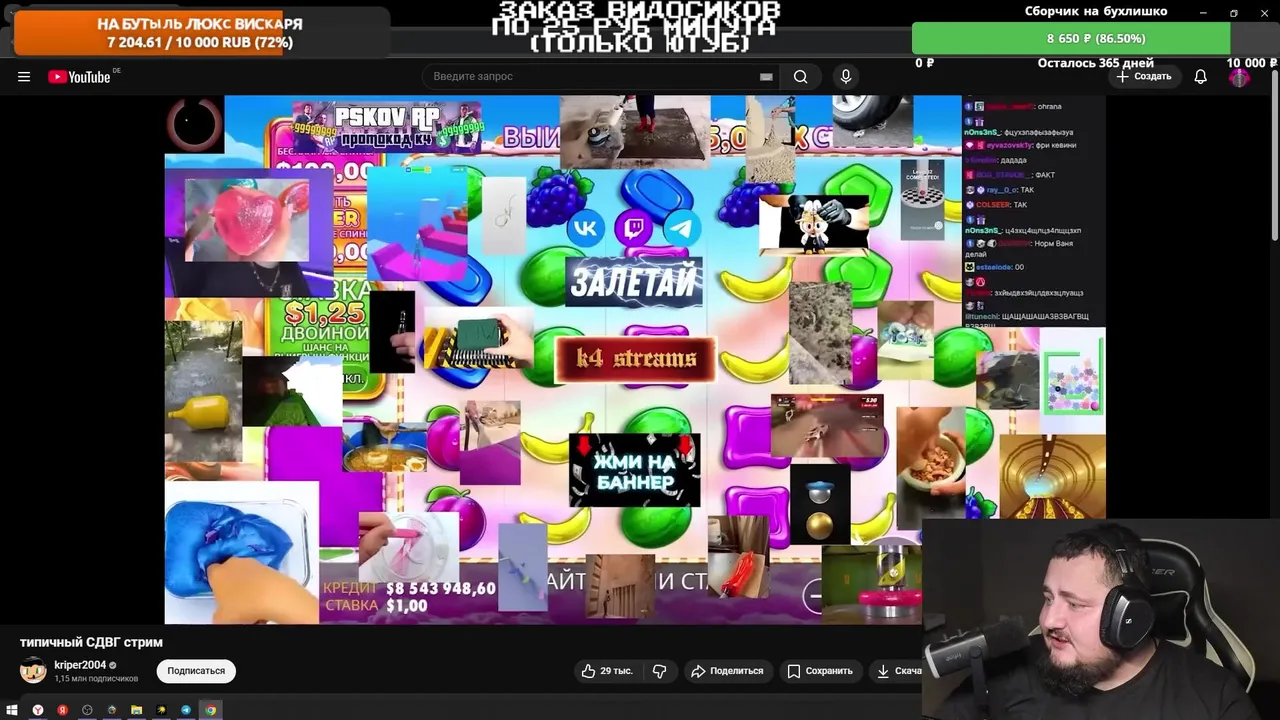Viewport: 1280px width, 720px height.
Task: Open File Explorer from the taskbar
Action: point(137,710)
